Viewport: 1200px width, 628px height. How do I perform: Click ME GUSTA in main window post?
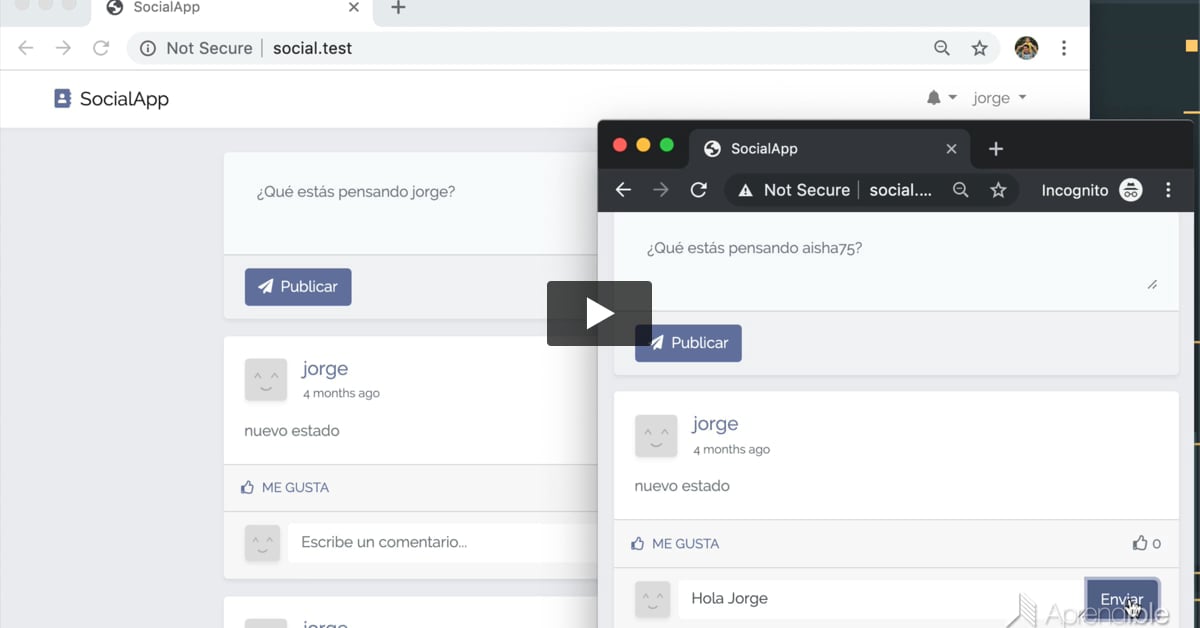285,488
